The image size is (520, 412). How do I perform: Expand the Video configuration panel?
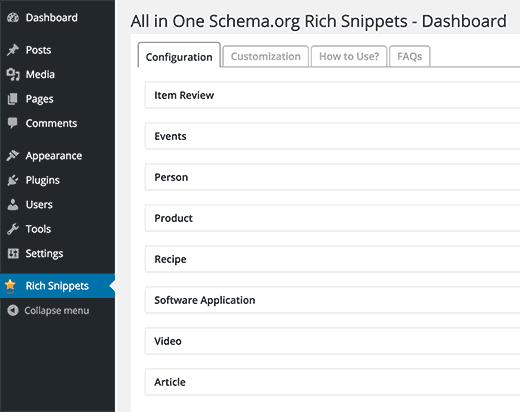coord(332,341)
